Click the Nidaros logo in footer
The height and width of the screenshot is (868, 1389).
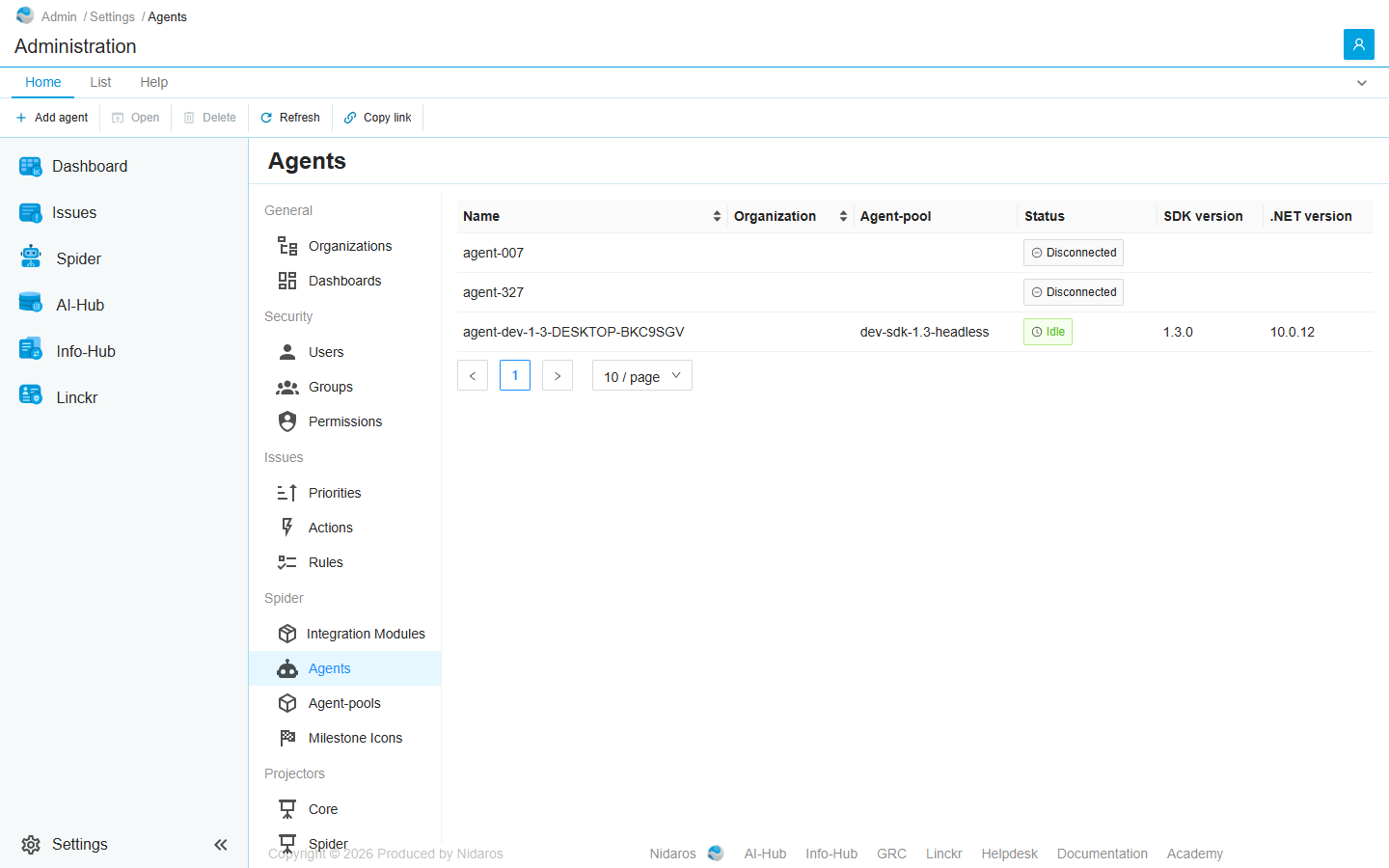click(716, 854)
